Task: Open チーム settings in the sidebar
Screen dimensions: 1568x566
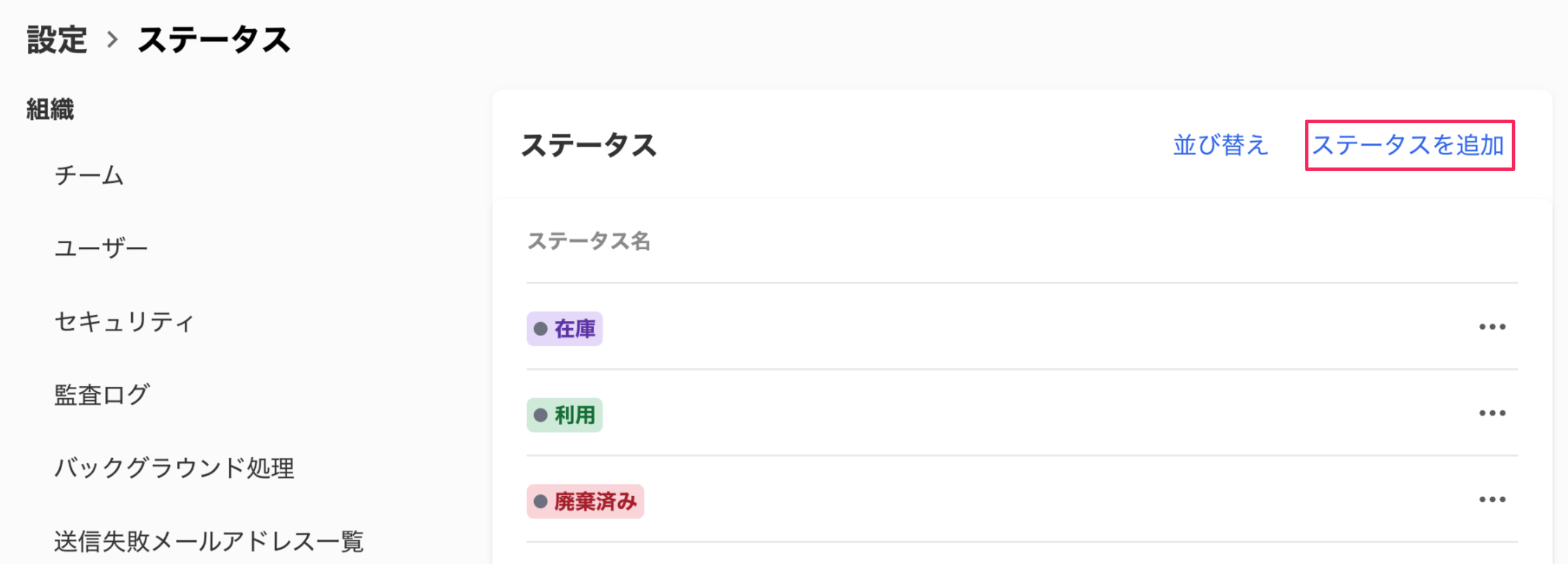Action: [x=89, y=175]
